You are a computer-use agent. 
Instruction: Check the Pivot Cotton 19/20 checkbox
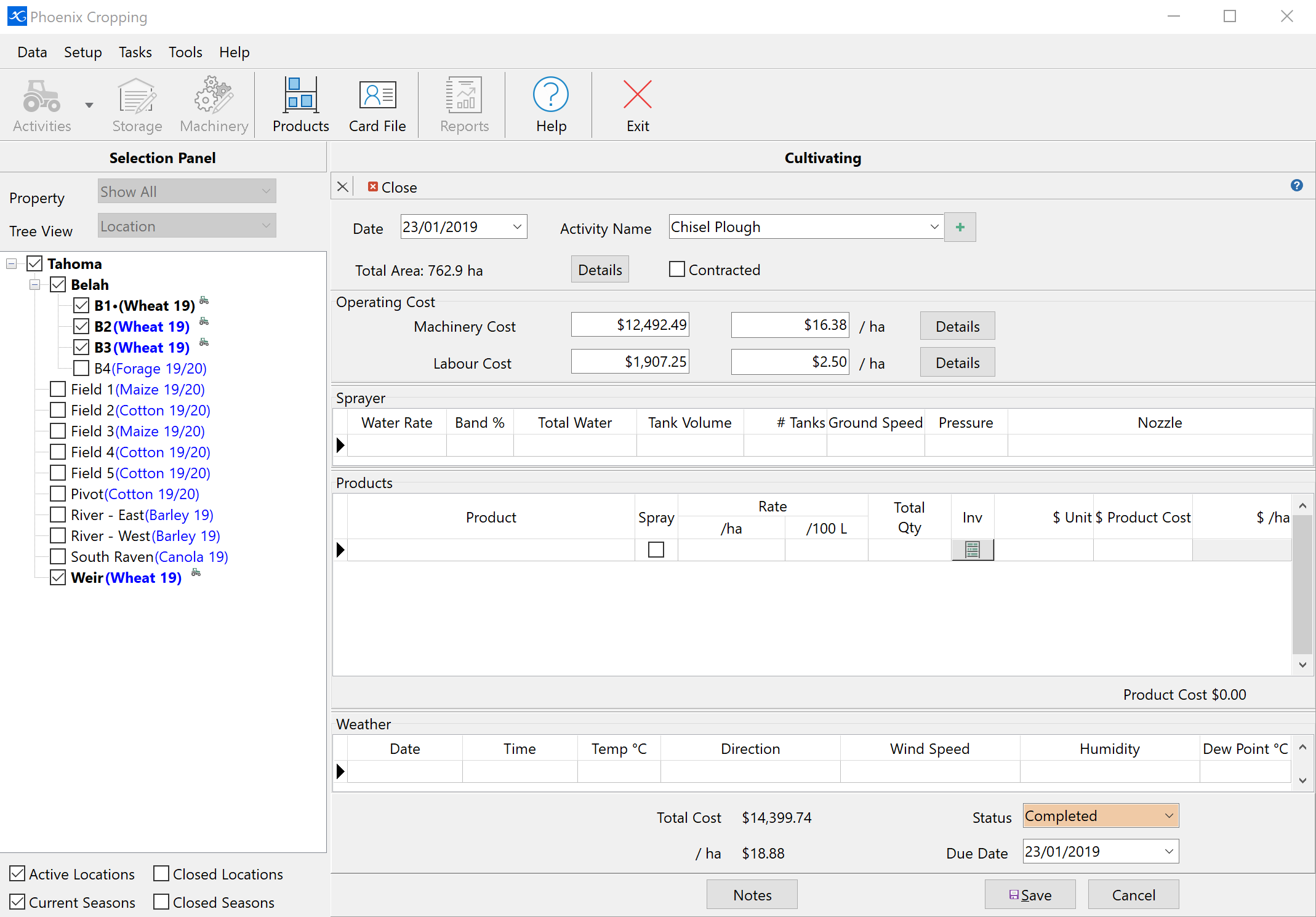pos(58,494)
